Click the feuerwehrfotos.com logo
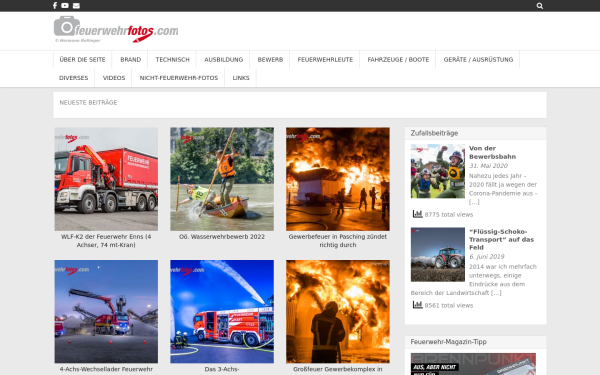Image resolution: width=600 pixels, height=375 pixels. 116,29
